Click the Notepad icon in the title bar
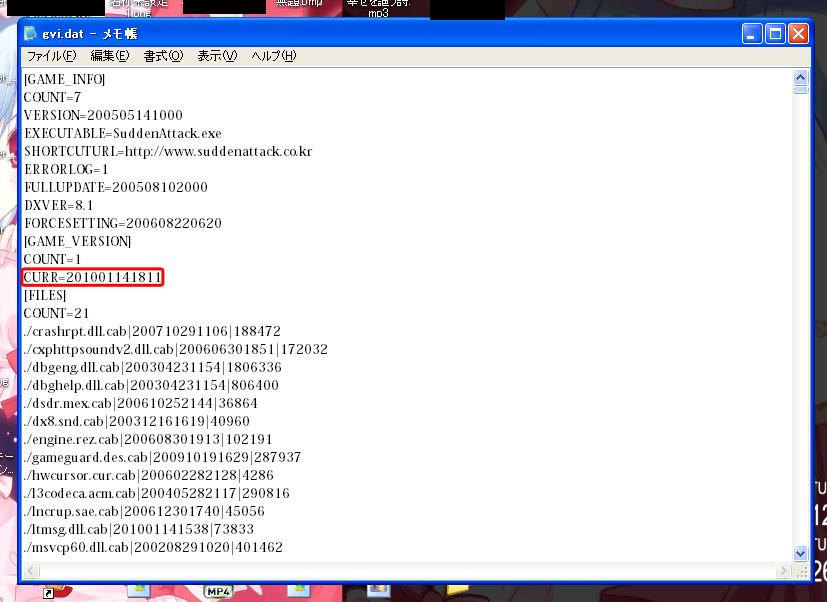The image size is (827, 602). click(x=31, y=34)
